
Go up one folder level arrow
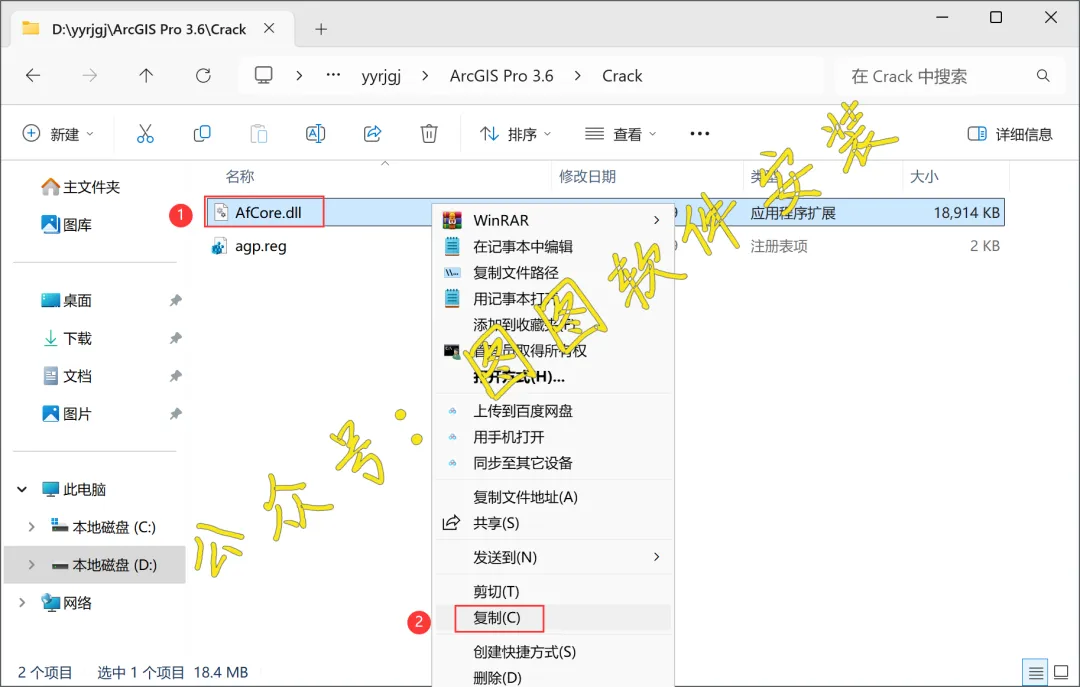pyautogui.click(x=146, y=76)
